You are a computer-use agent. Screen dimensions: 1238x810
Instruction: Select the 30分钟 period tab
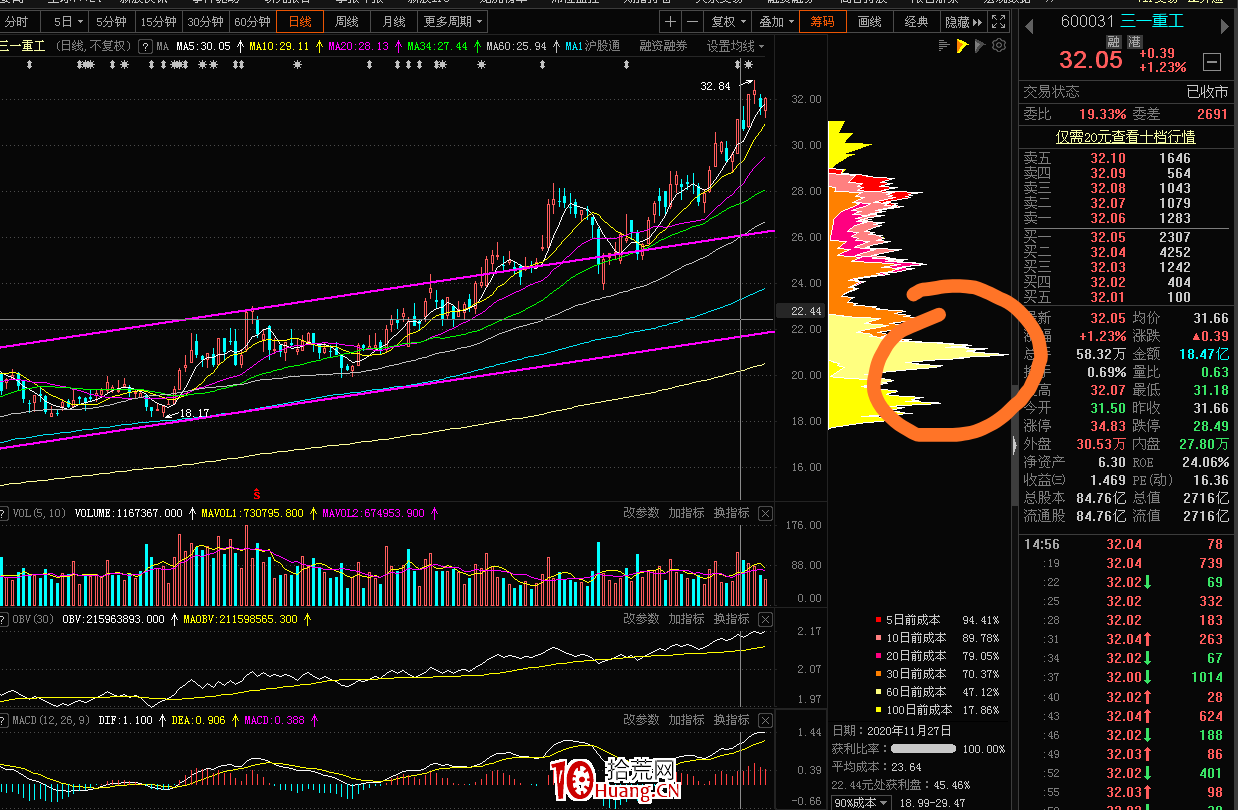(205, 21)
